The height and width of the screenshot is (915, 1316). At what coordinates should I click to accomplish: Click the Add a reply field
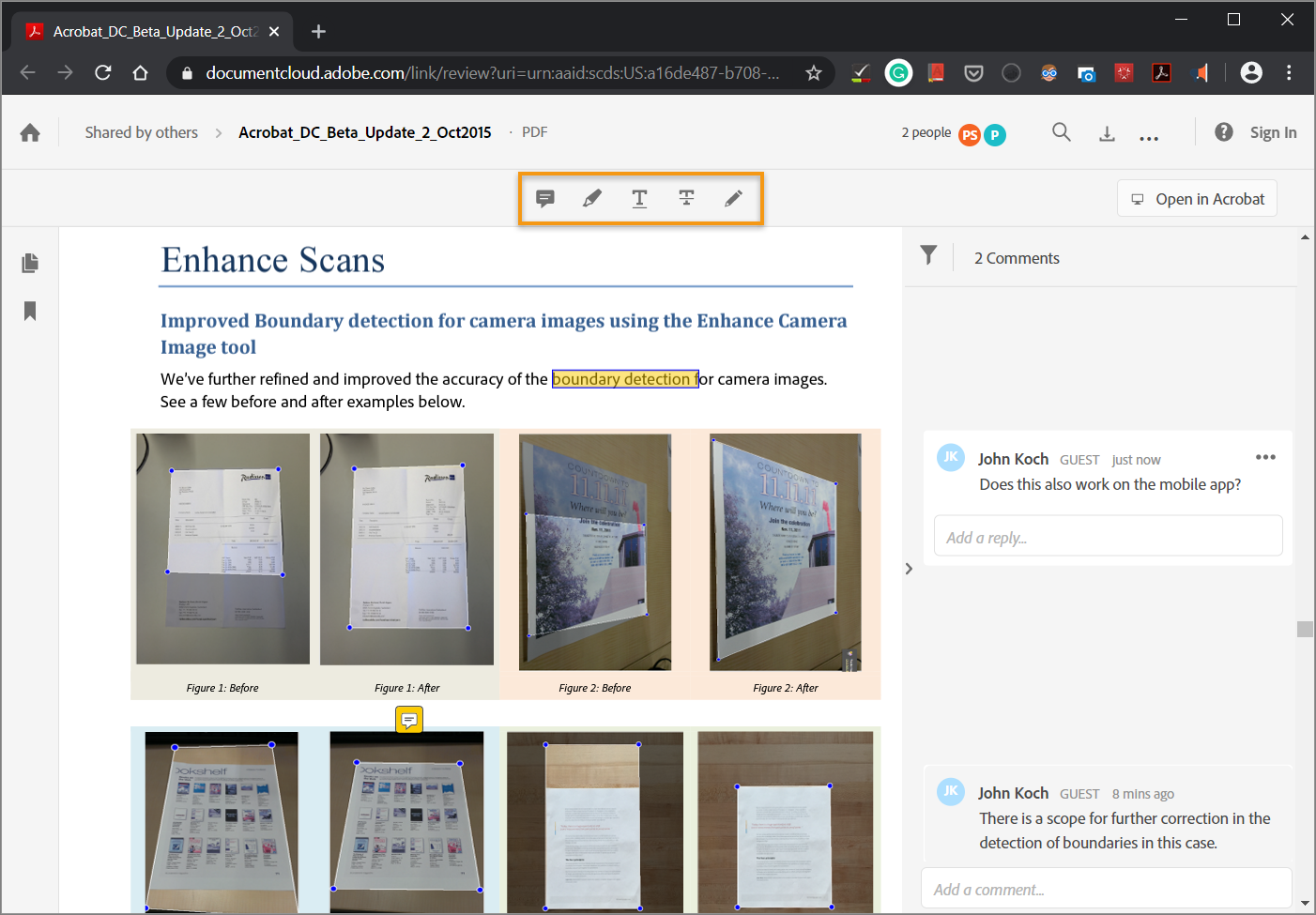1108,535
